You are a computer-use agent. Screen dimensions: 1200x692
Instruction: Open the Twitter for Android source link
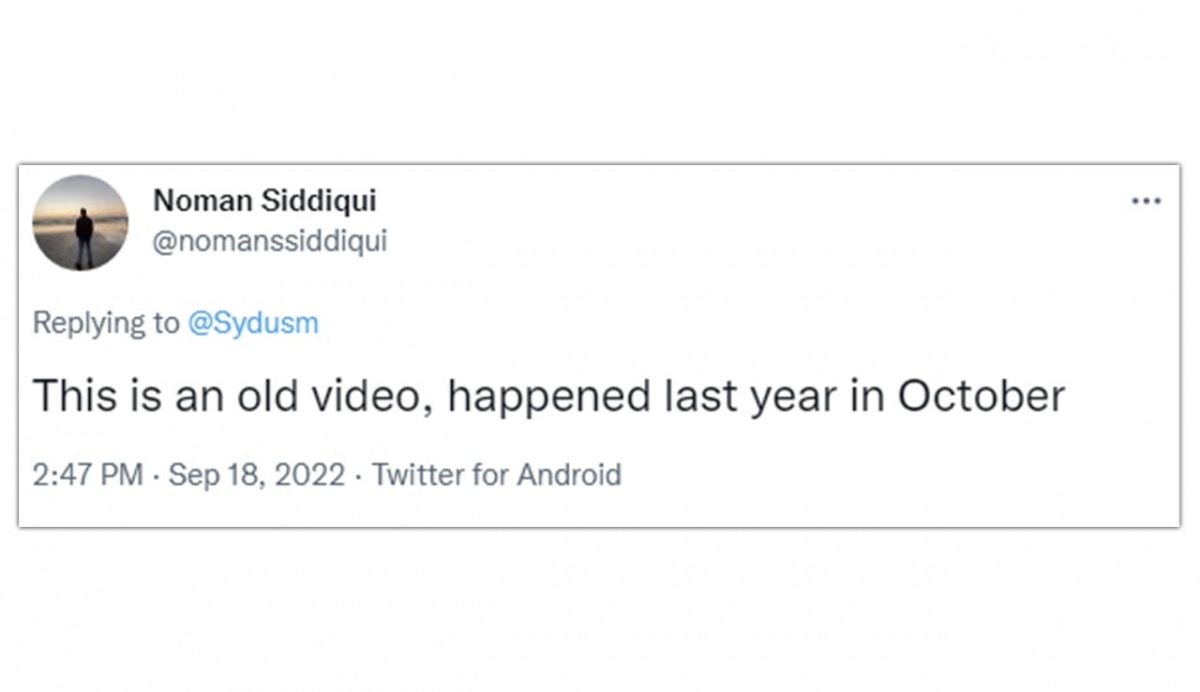pos(496,474)
